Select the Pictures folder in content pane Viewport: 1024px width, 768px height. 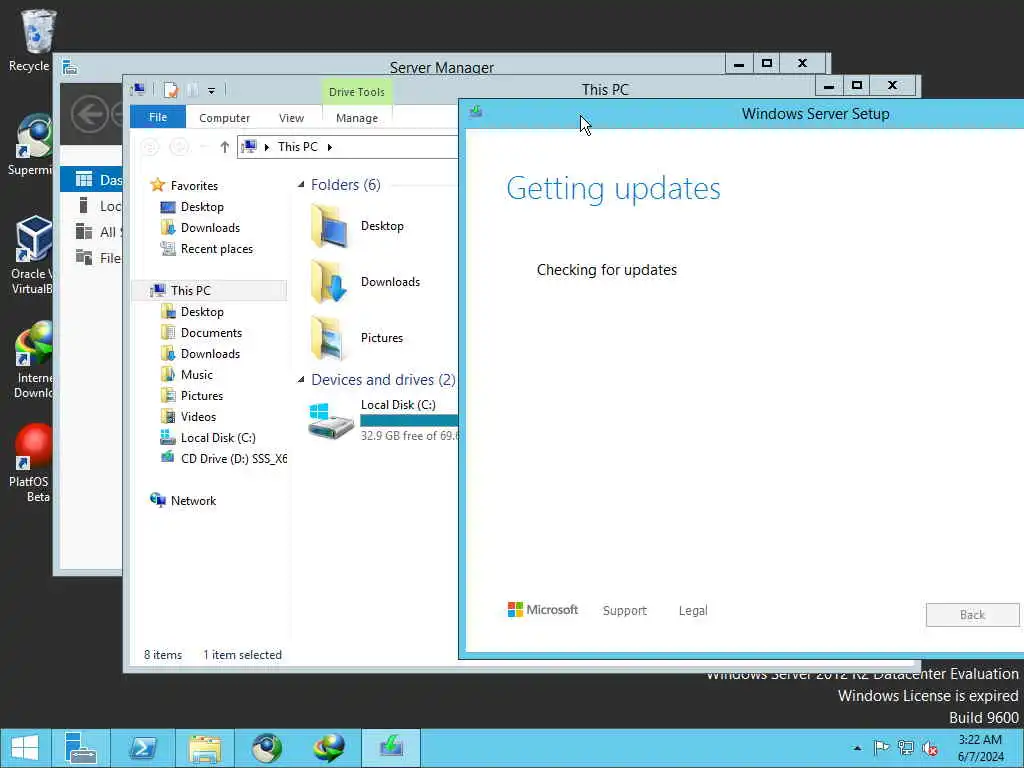pyautogui.click(x=358, y=338)
